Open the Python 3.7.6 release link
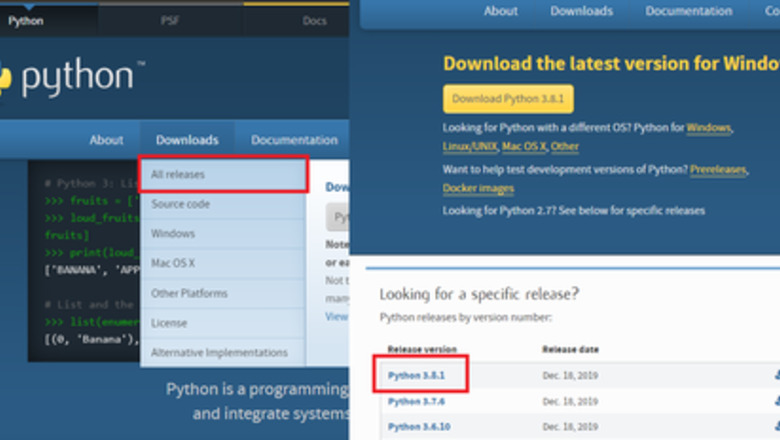 [417, 401]
